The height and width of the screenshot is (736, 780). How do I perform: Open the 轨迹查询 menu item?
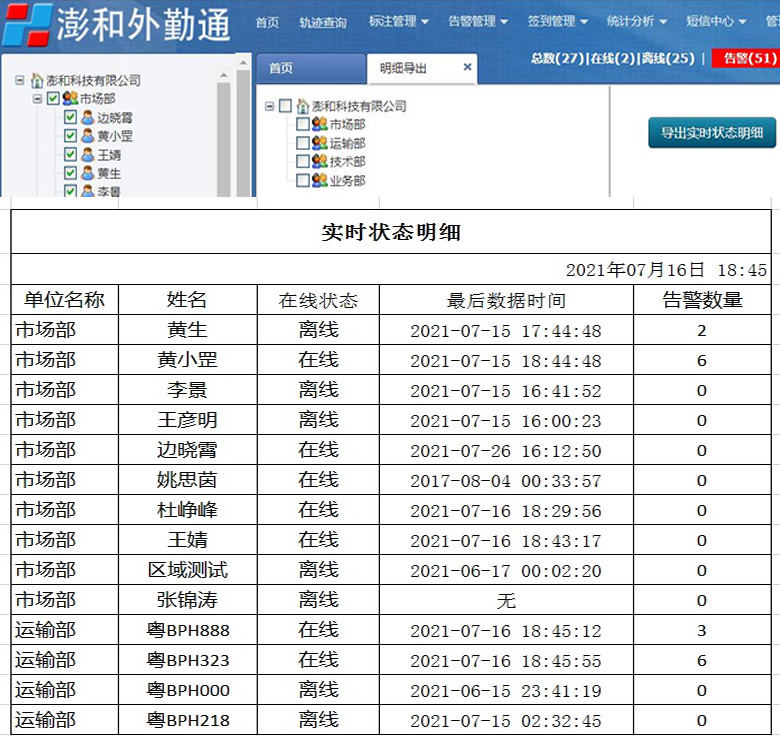[x=322, y=22]
